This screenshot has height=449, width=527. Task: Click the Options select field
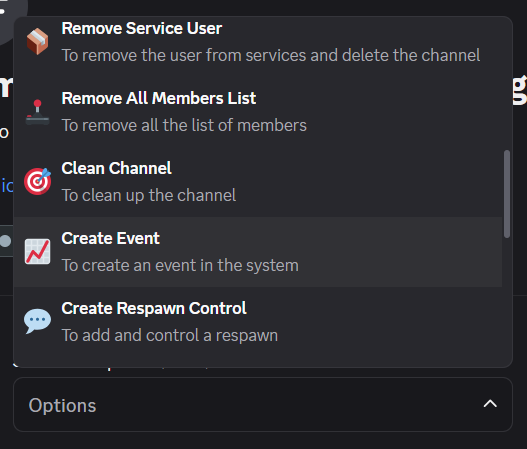click(x=263, y=405)
